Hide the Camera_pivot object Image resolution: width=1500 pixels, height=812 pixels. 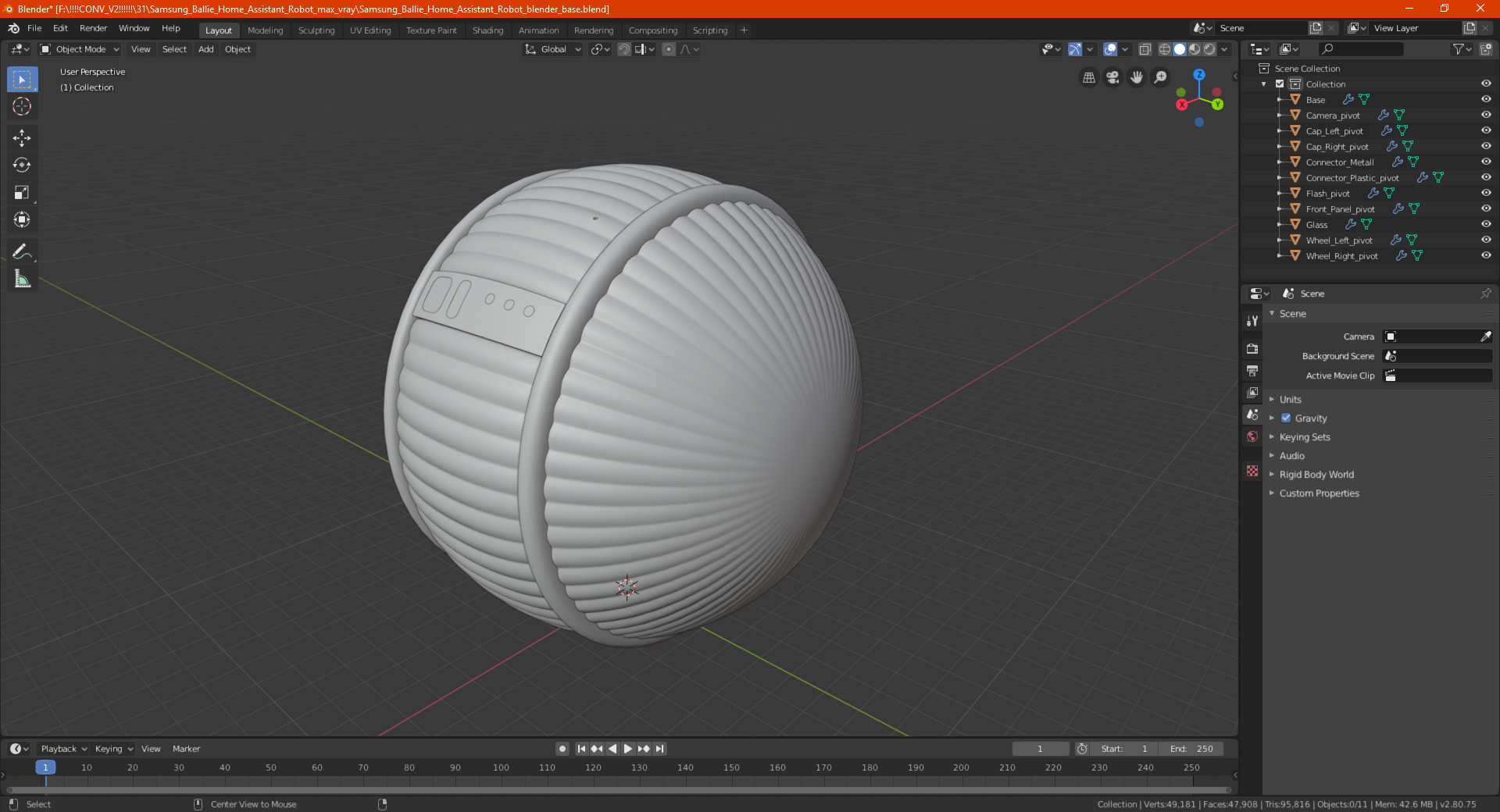pos(1486,115)
